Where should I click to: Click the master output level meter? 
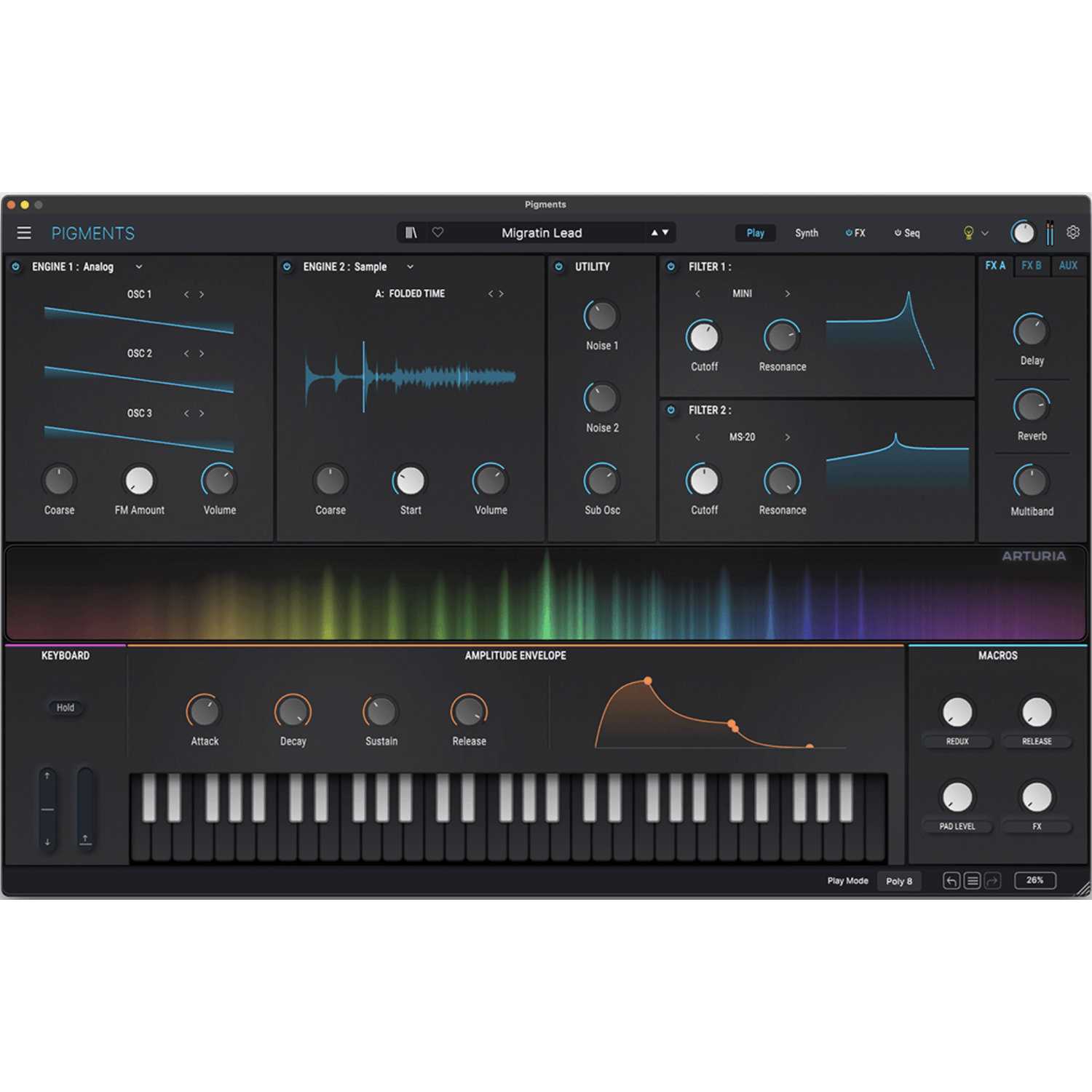click(x=1050, y=233)
